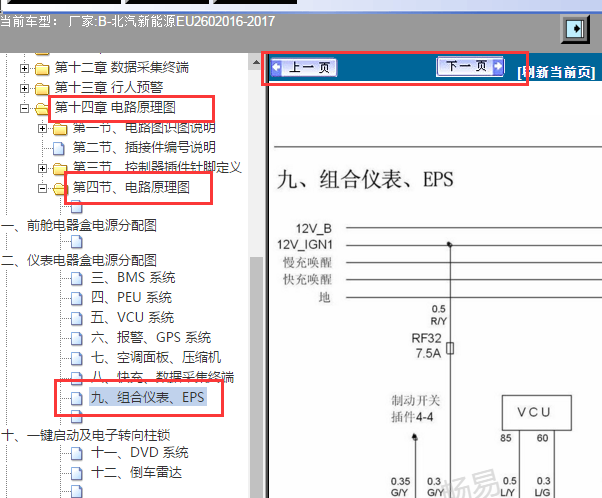
Task: Open 五、VCU 系统 page
Action: pos(132,317)
